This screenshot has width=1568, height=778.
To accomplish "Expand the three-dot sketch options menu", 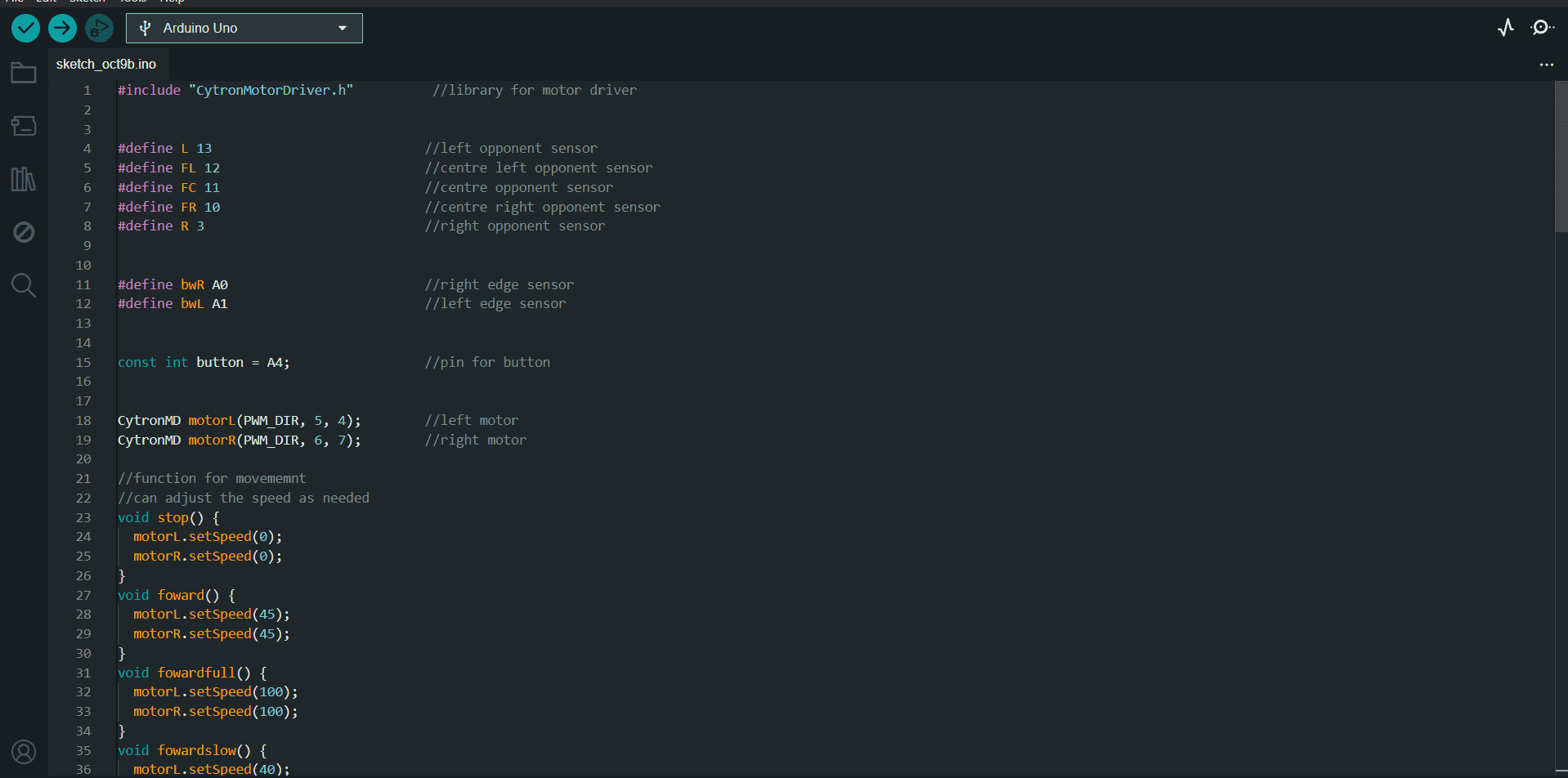I will tap(1546, 65).
